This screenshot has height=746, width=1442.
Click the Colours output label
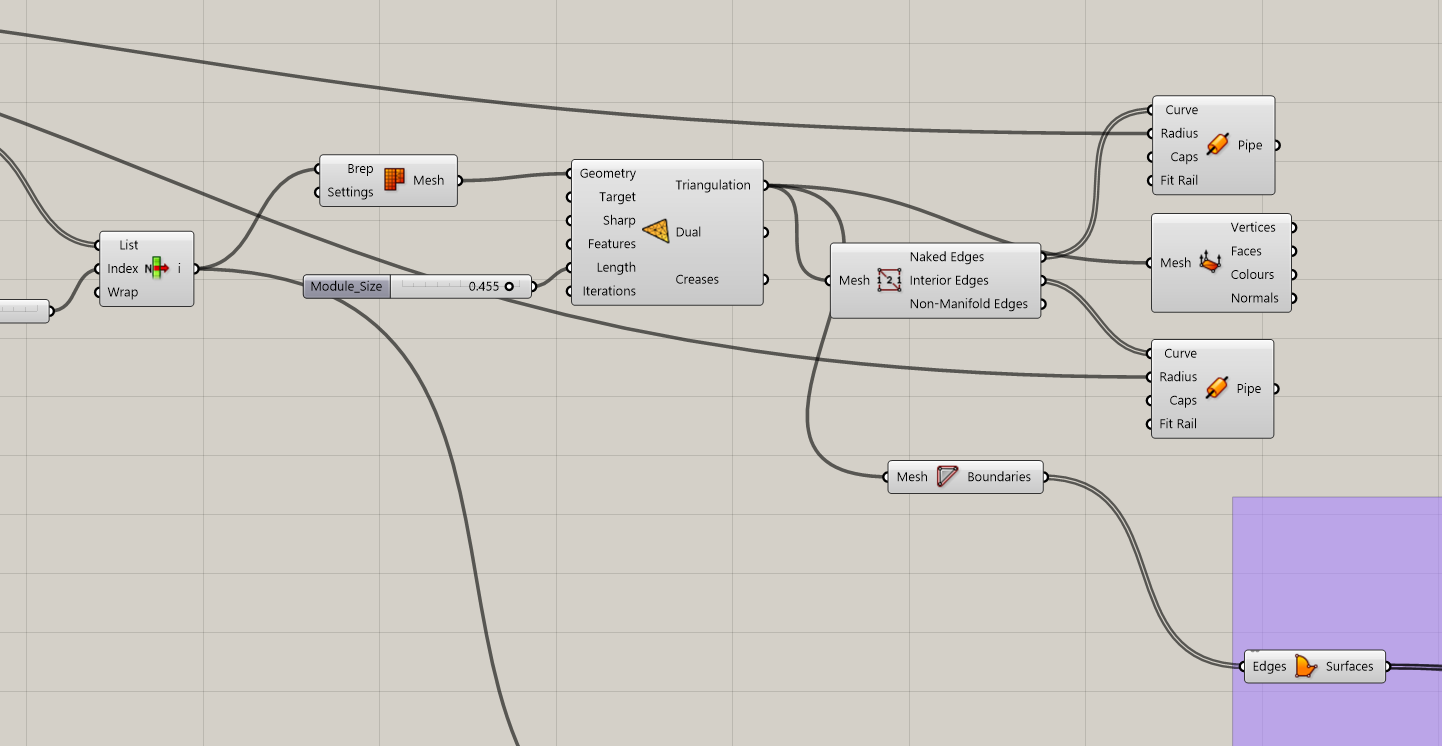1252,274
